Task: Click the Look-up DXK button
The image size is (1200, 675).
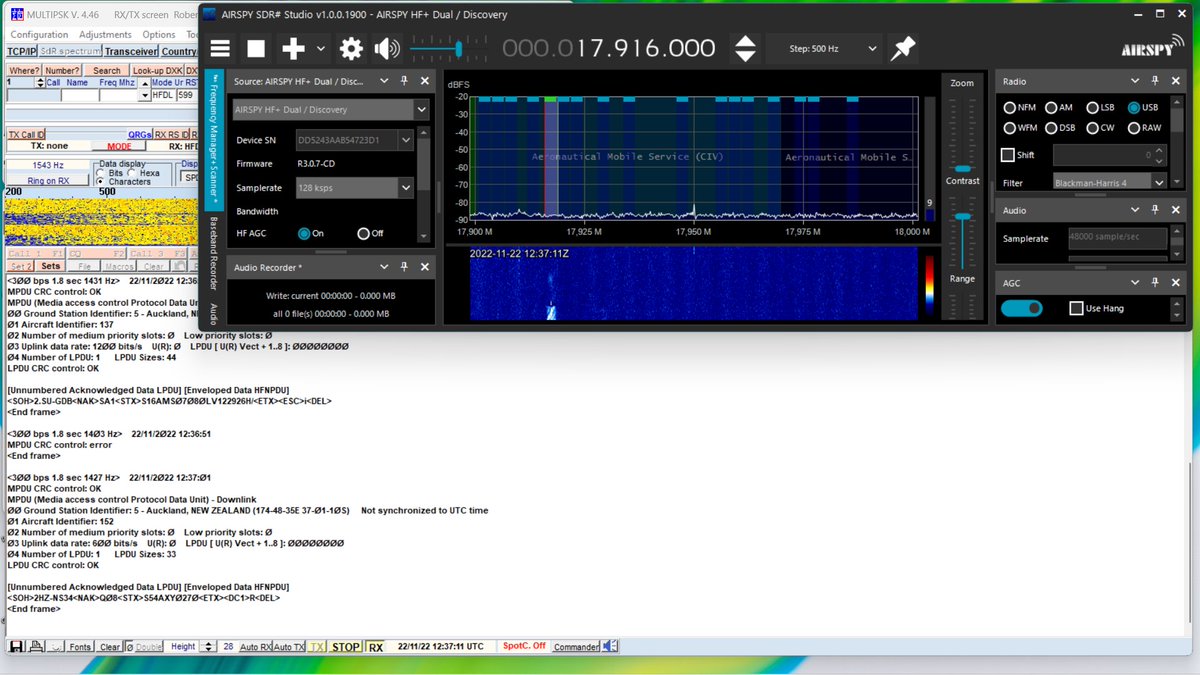Action: pos(156,71)
